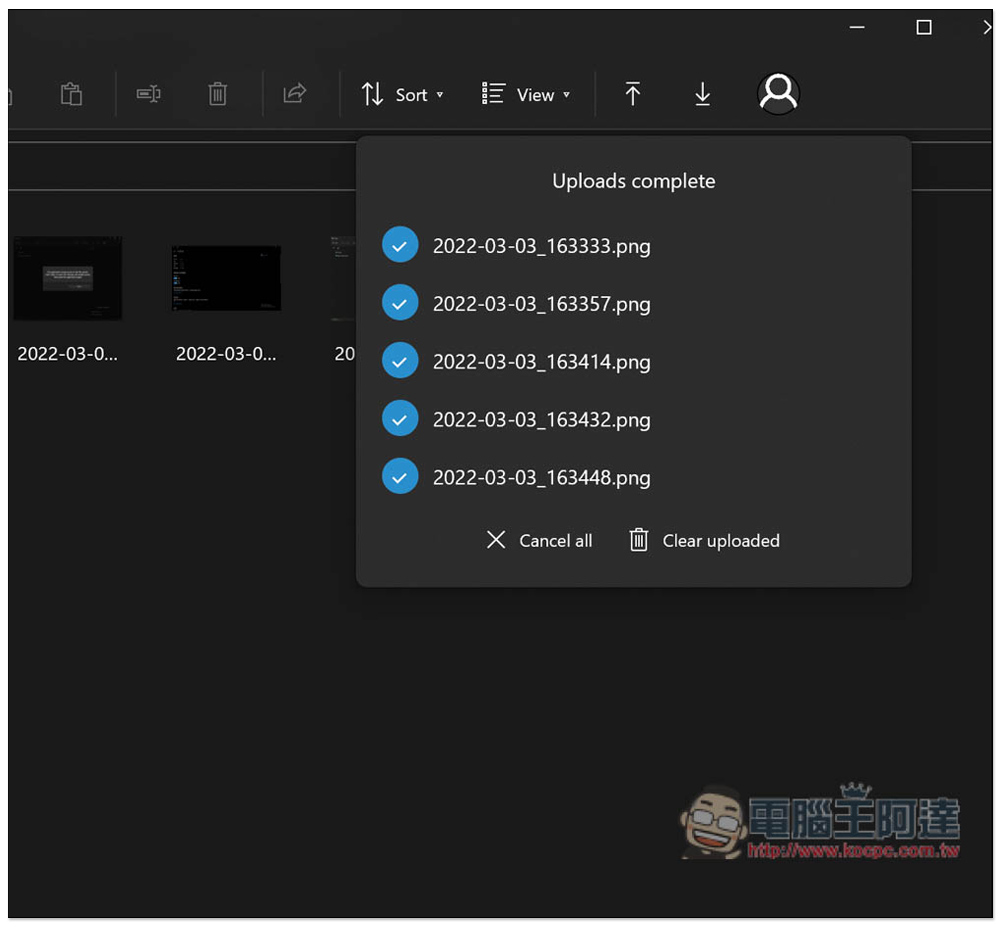
Task: Click the Paste clipboard icon in toolbar
Action: (x=71, y=95)
